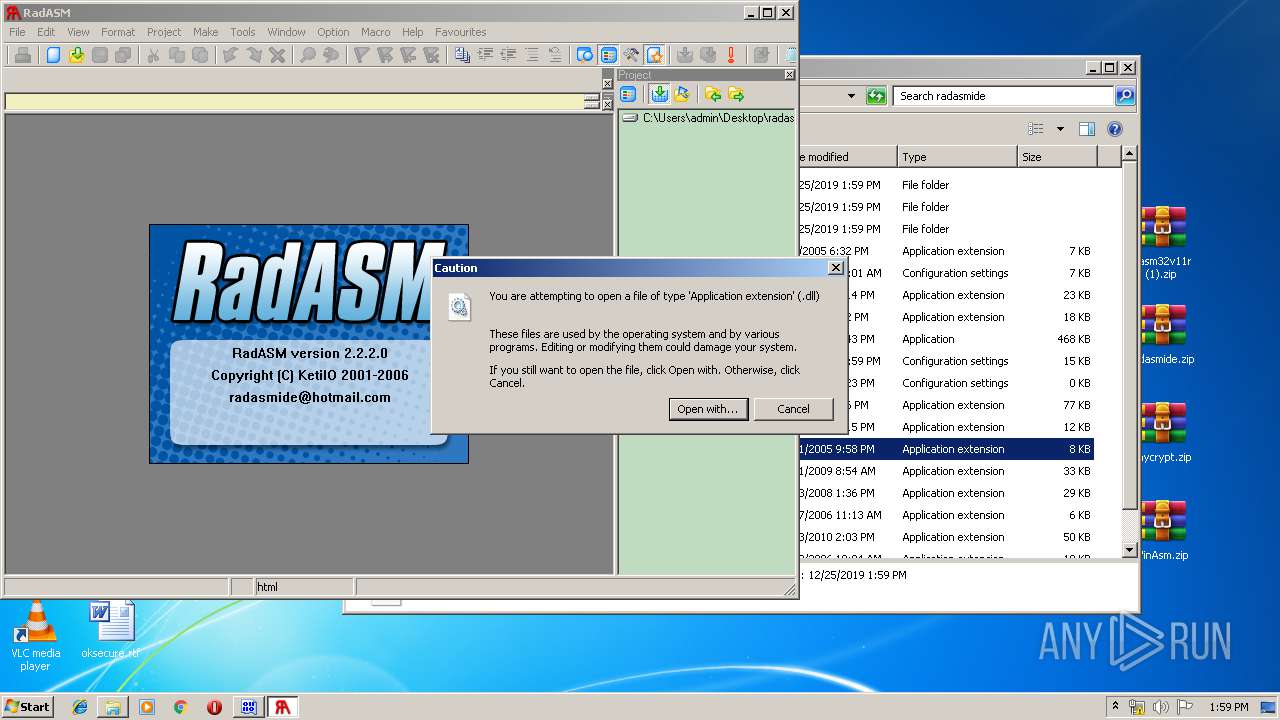
Task: Click the folder back arrow icon
Action: coord(713,94)
